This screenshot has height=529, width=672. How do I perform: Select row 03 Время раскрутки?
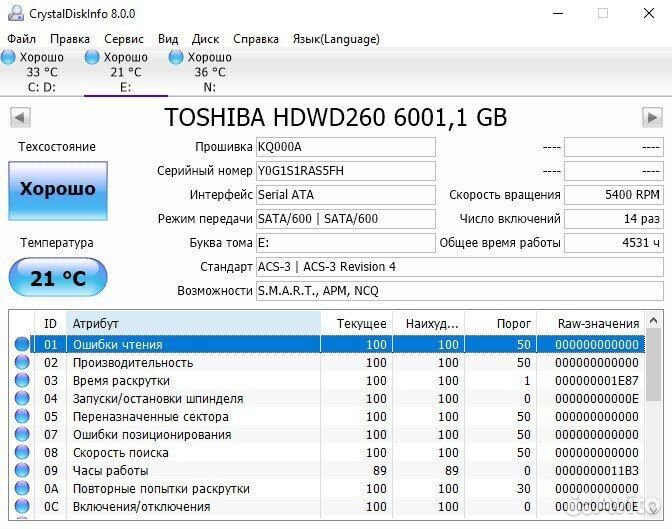327,381
